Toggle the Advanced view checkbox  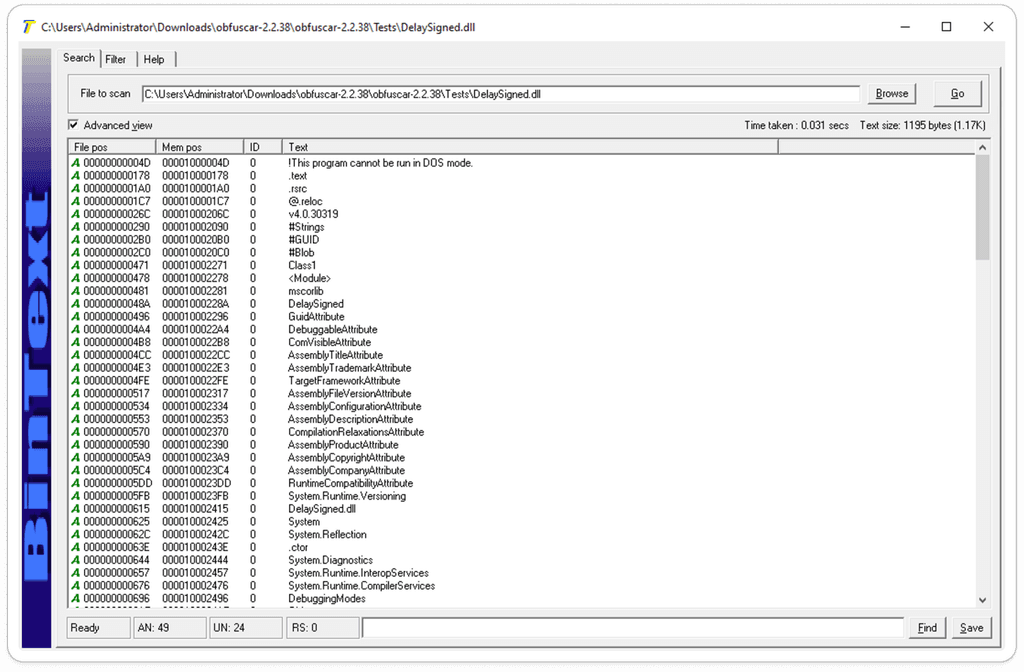click(73, 124)
